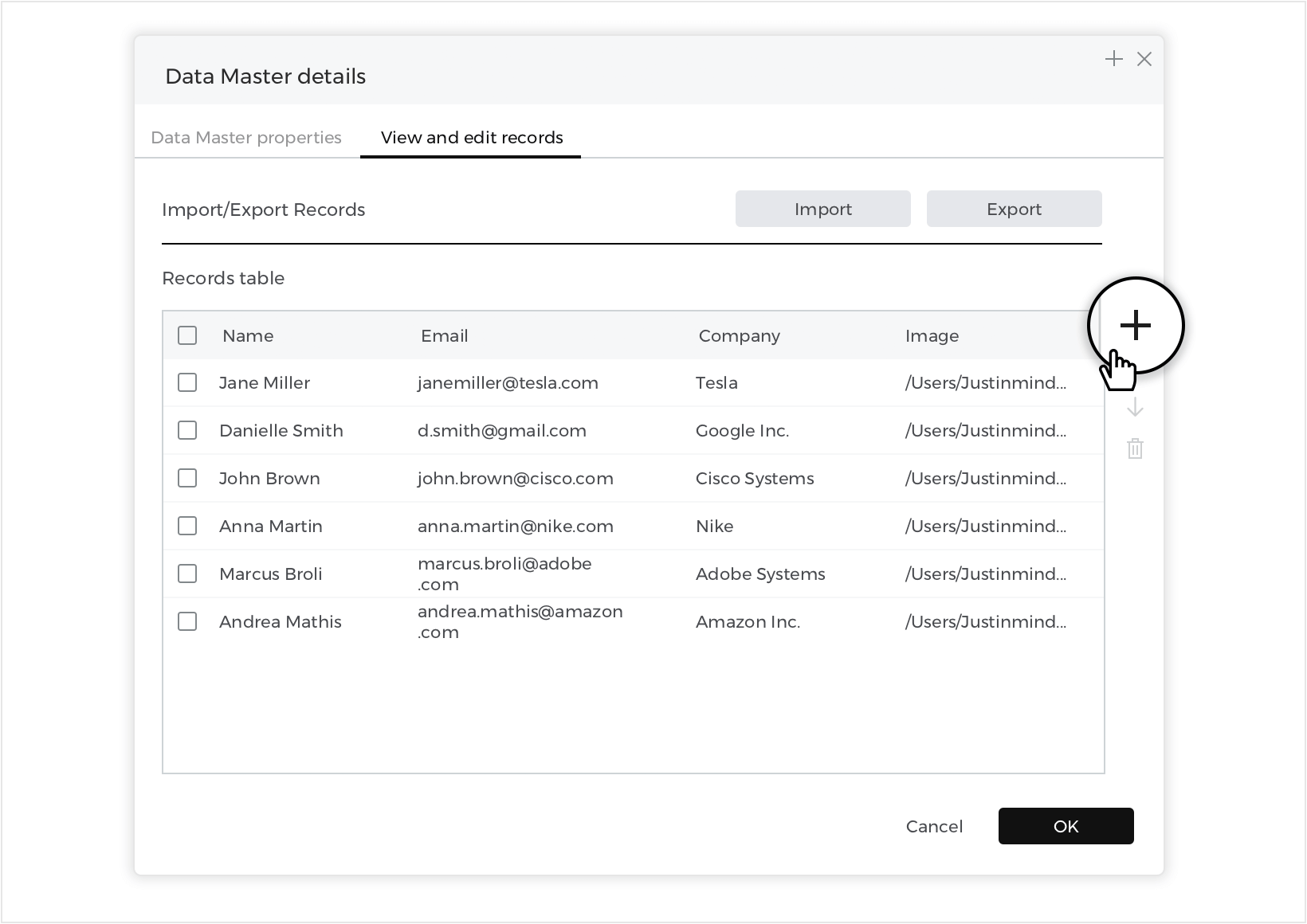Click the move record down arrow icon
The image size is (1307, 924).
click(1135, 409)
